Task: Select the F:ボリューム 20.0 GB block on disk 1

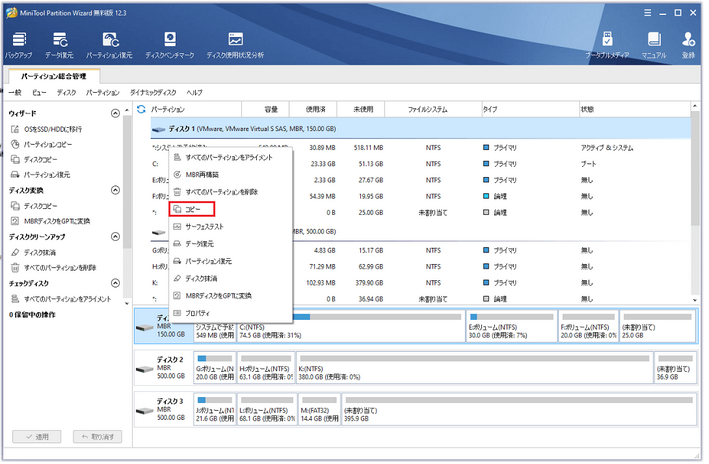Action: coord(588,327)
